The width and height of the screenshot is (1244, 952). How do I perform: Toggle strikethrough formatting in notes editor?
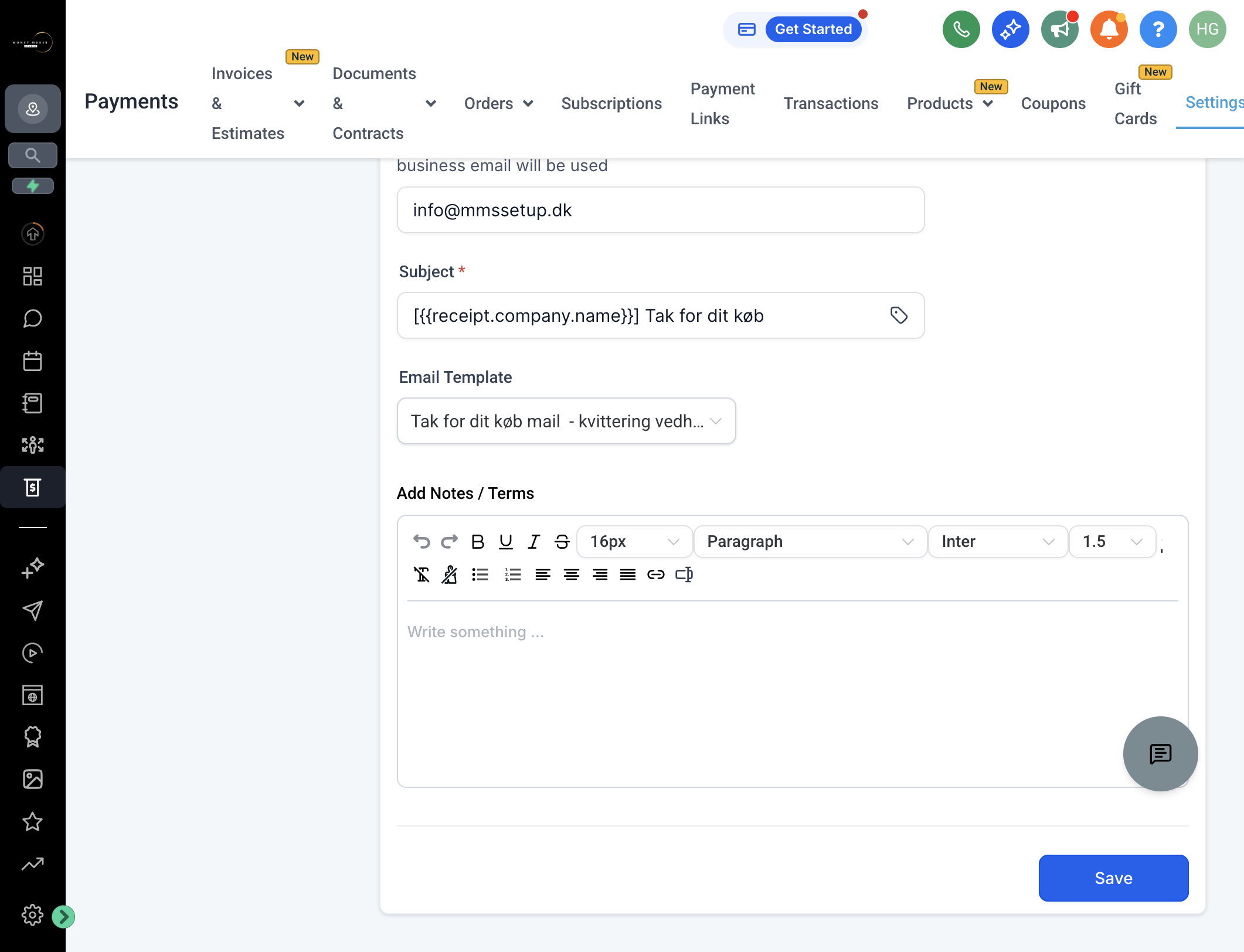coord(562,542)
